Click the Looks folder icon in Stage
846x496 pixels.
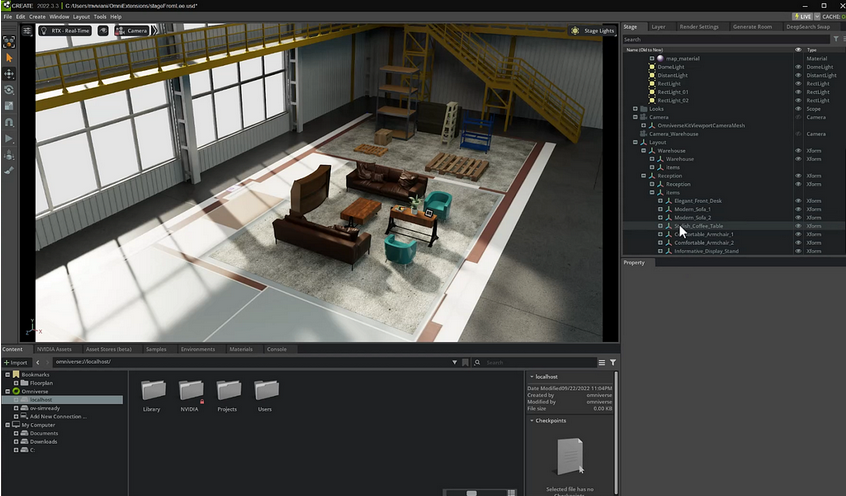coord(644,108)
